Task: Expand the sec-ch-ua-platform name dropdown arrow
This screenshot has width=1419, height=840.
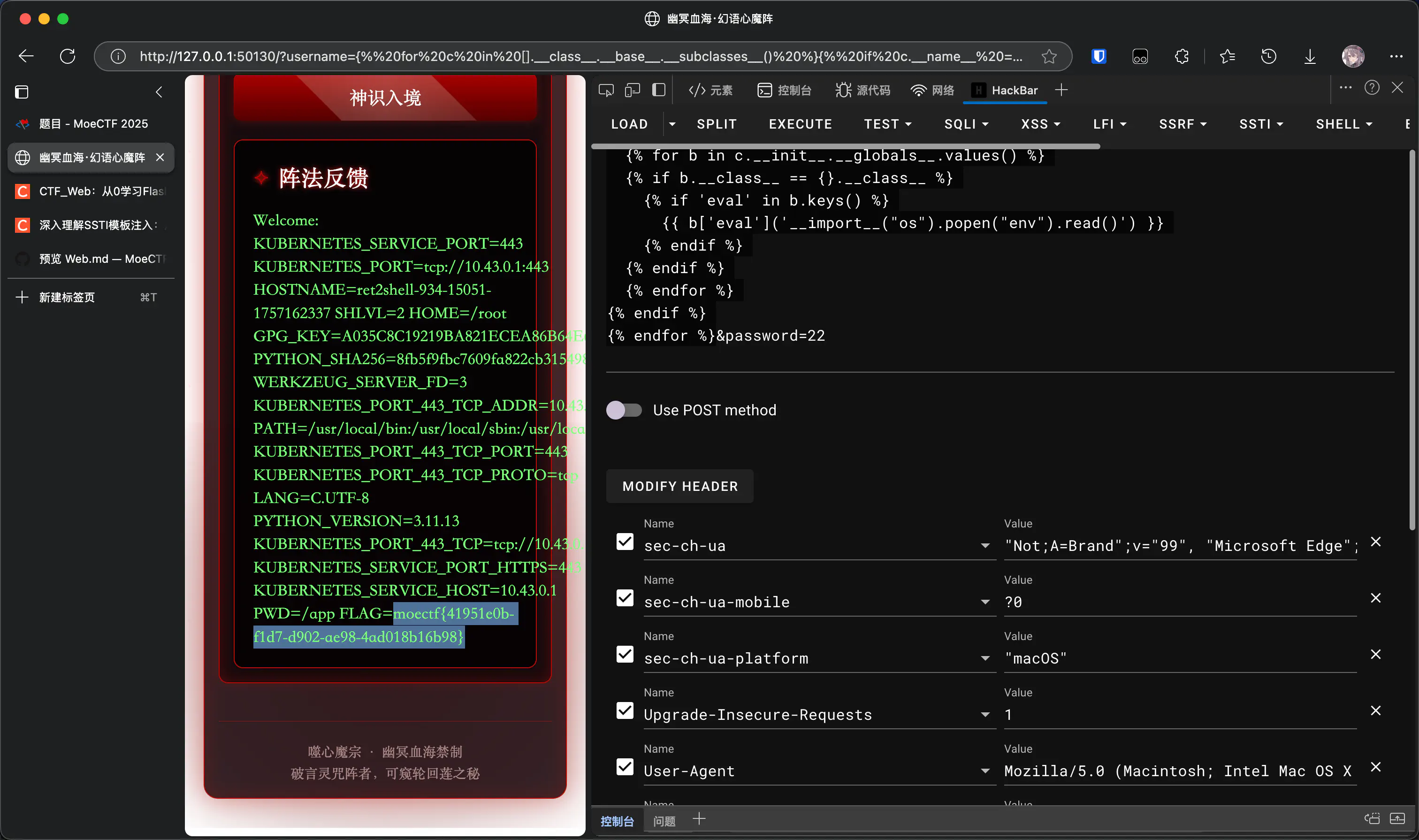Action: pos(985,658)
